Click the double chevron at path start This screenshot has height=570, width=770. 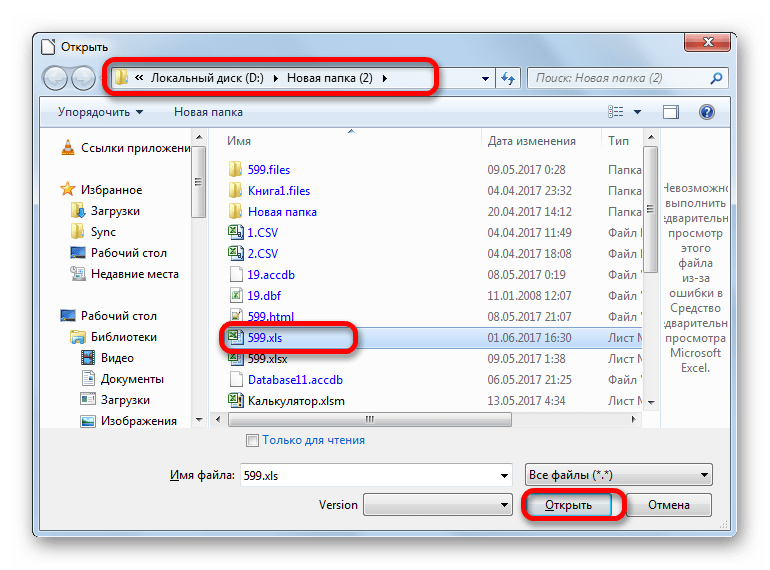[139, 78]
